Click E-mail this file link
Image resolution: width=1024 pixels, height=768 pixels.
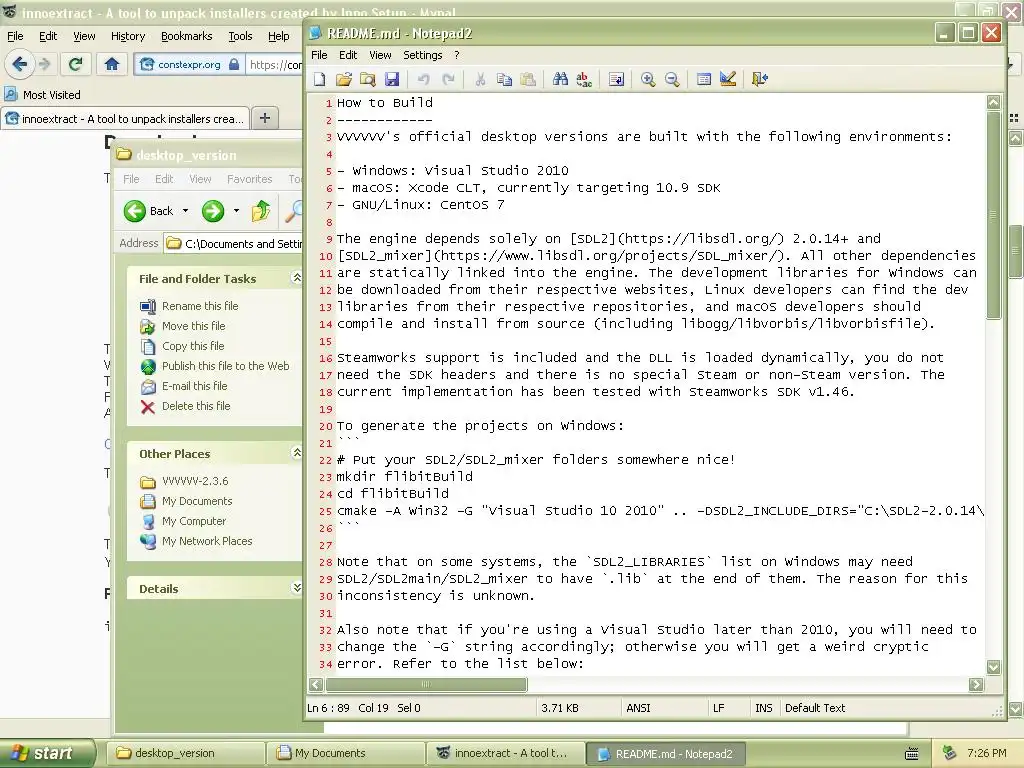click(x=195, y=386)
